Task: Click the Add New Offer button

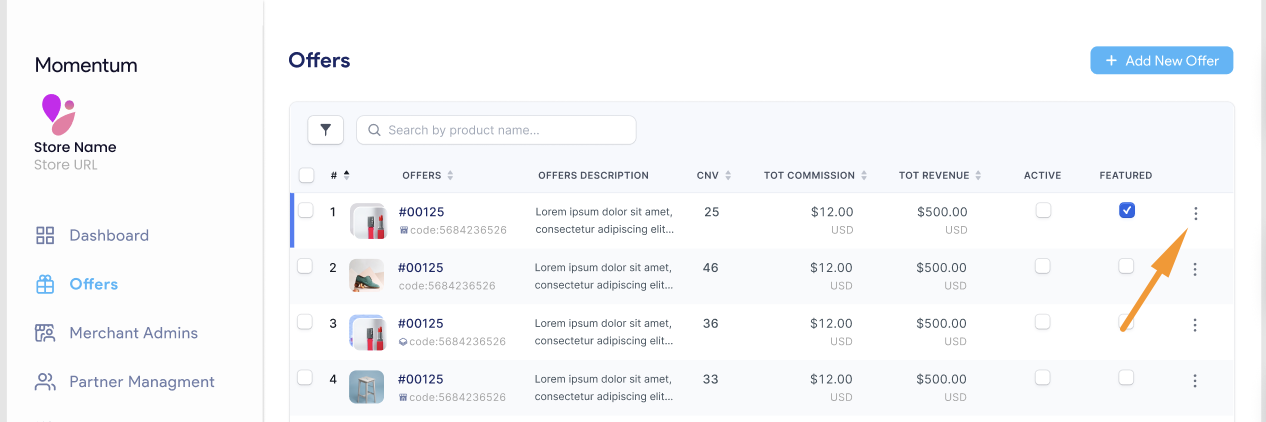Action: tap(1161, 61)
